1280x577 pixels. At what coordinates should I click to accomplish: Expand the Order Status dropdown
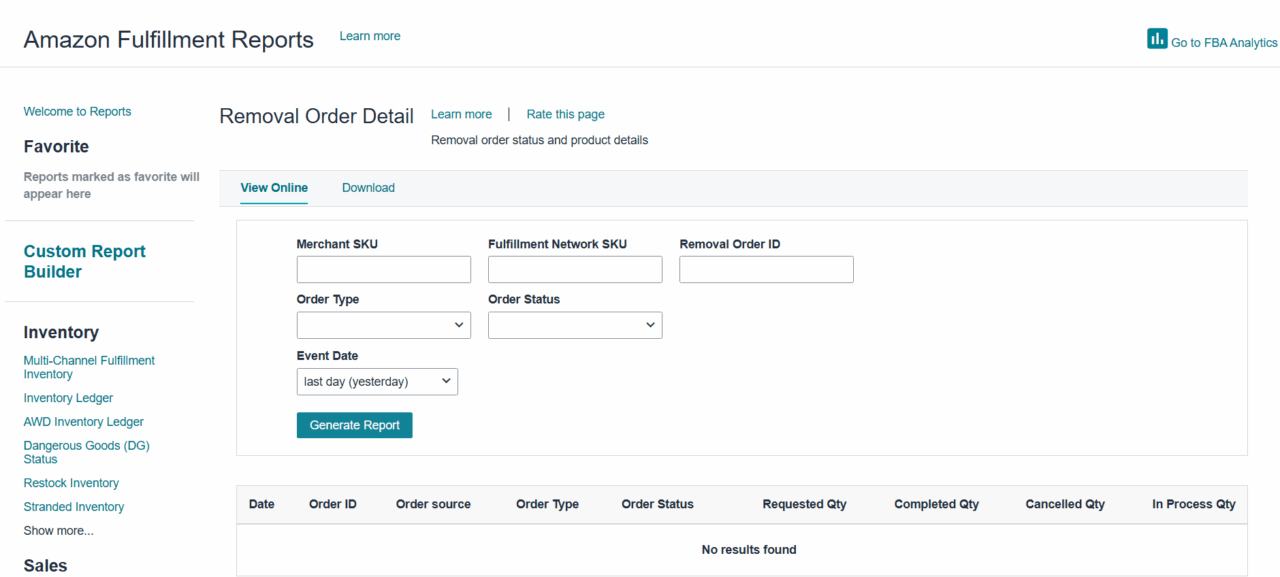click(x=575, y=325)
